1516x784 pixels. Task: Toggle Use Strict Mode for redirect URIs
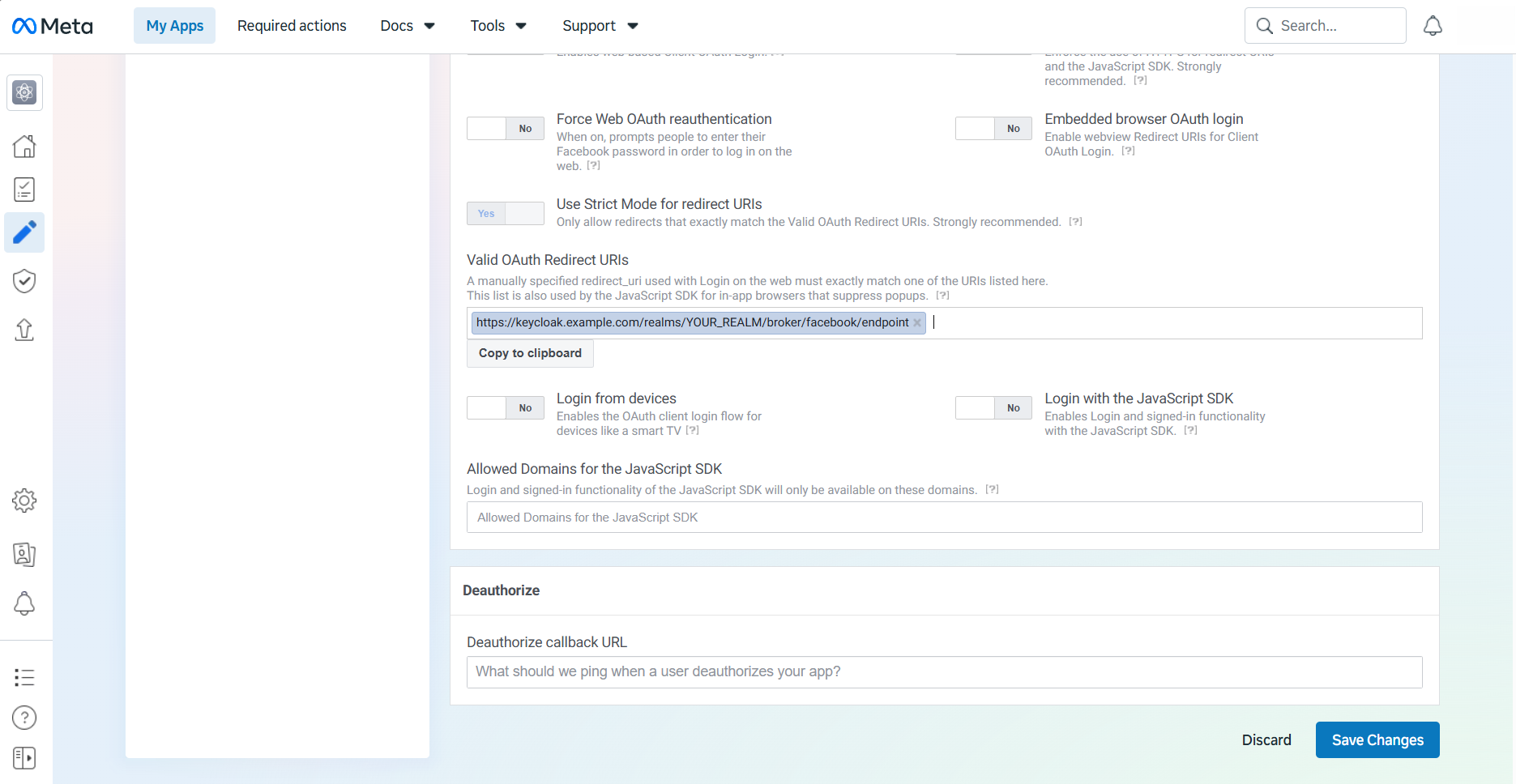pyautogui.click(x=506, y=213)
